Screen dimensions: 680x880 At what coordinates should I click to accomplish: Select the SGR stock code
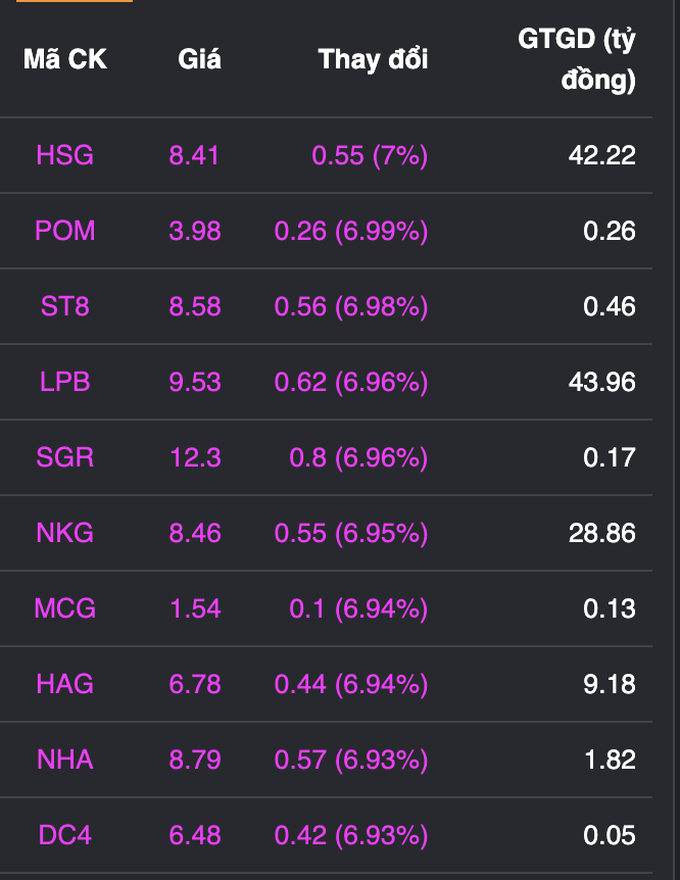(65, 457)
